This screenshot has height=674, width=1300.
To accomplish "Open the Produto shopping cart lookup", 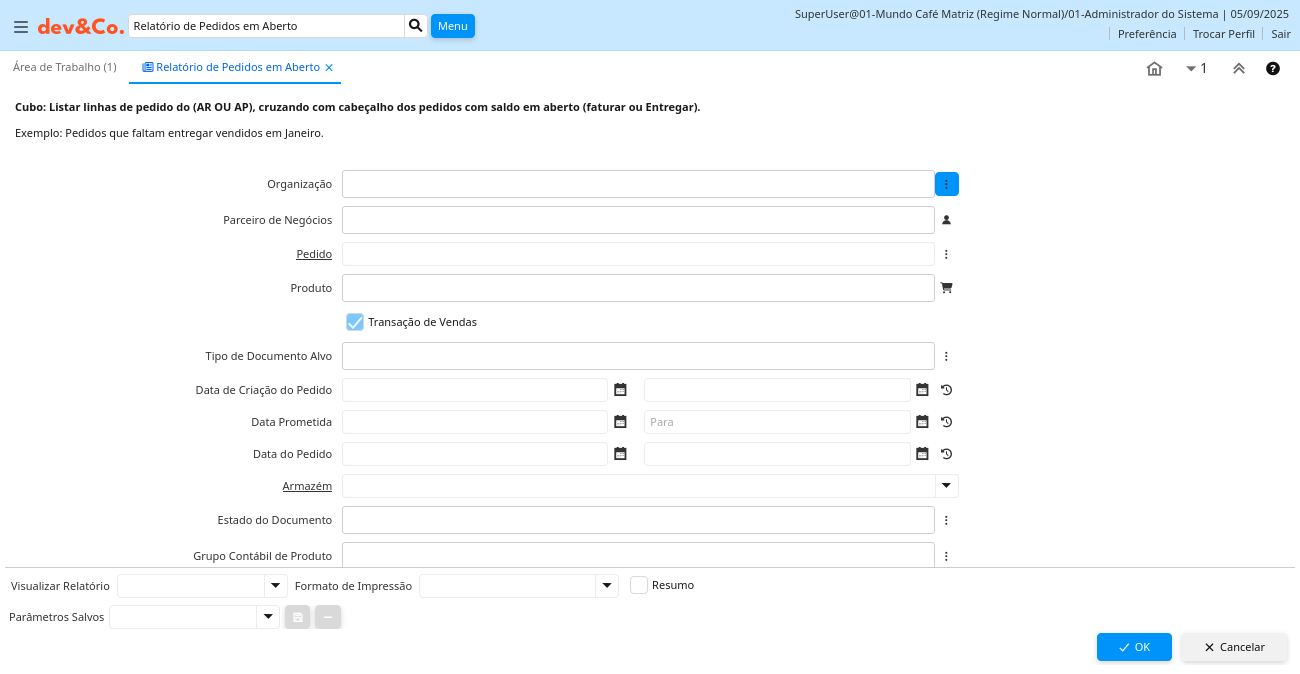I will point(946,288).
